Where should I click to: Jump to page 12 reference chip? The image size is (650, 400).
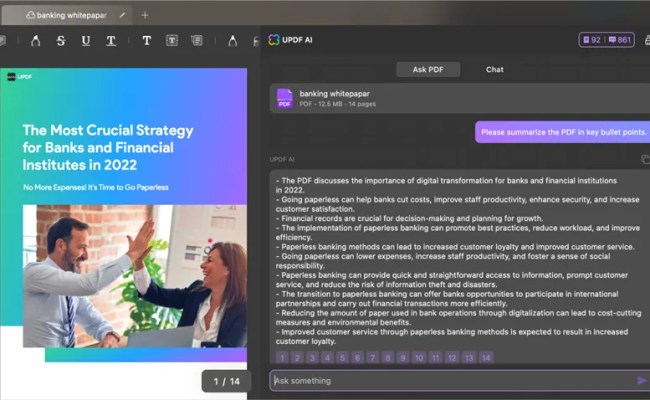tap(452, 358)
